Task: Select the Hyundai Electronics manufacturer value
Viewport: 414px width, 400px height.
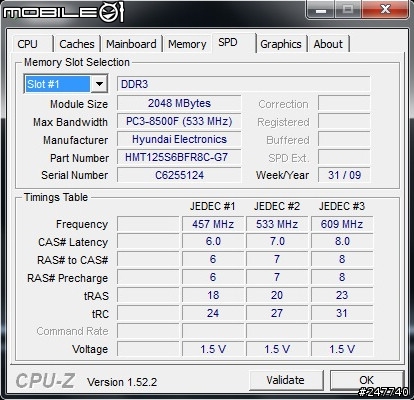Action: click(x=179, y=139)
